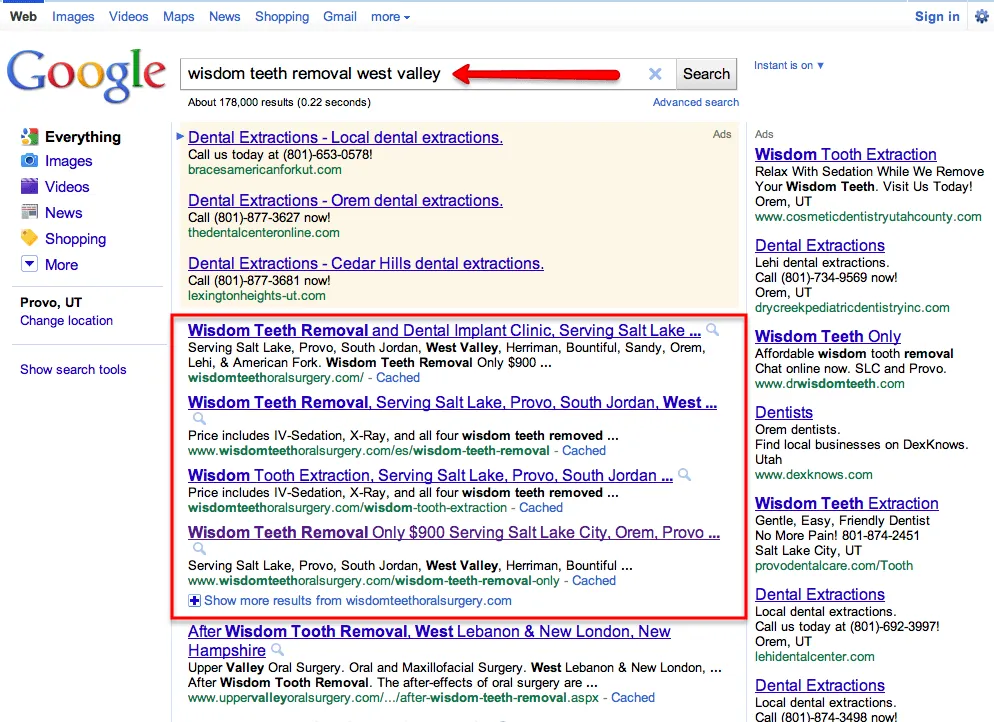Open 'After Wisdom Tooth Removal, West Lebanon' result
The width and height of the screenshot is (994, 722).
429,641
